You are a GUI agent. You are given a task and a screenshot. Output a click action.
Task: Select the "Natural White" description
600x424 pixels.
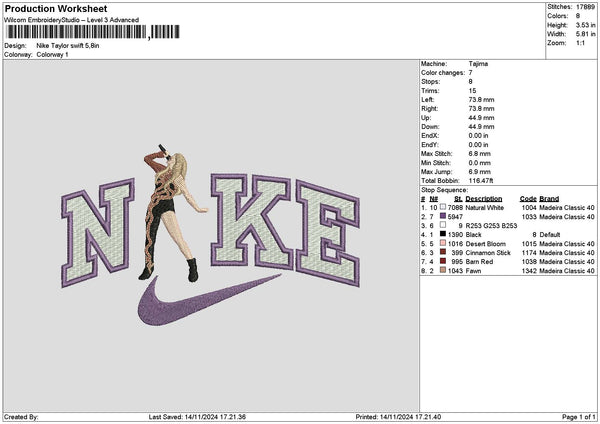pos(485,208)
